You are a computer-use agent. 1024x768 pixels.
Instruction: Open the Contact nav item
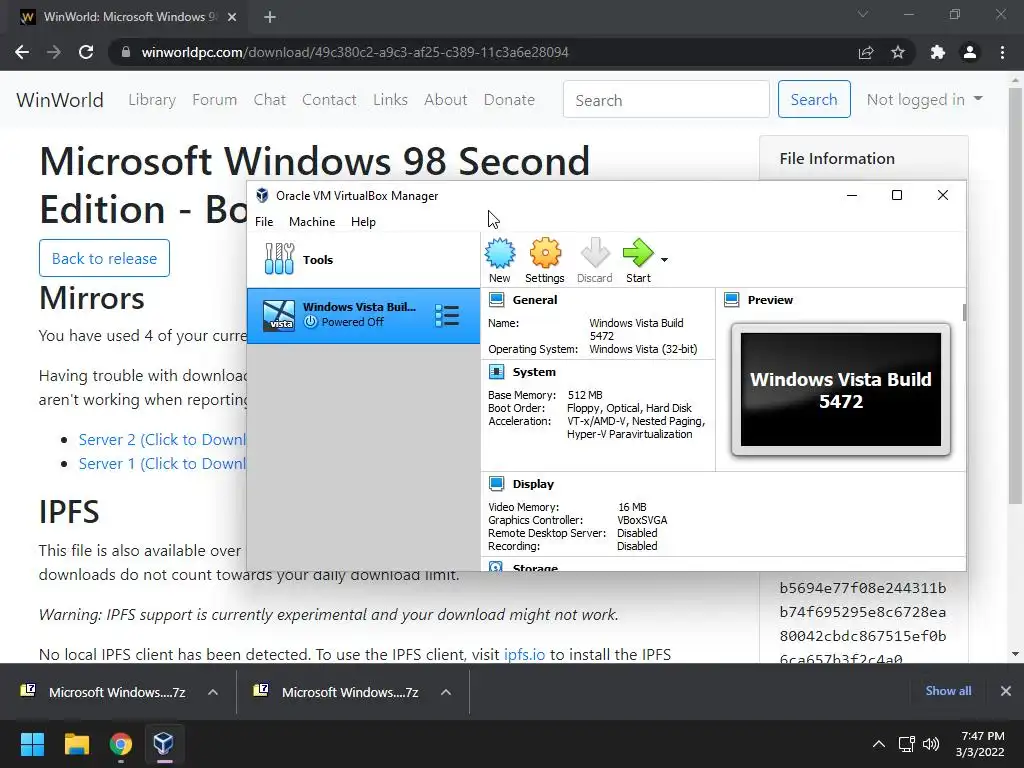(x=329, y=100)
